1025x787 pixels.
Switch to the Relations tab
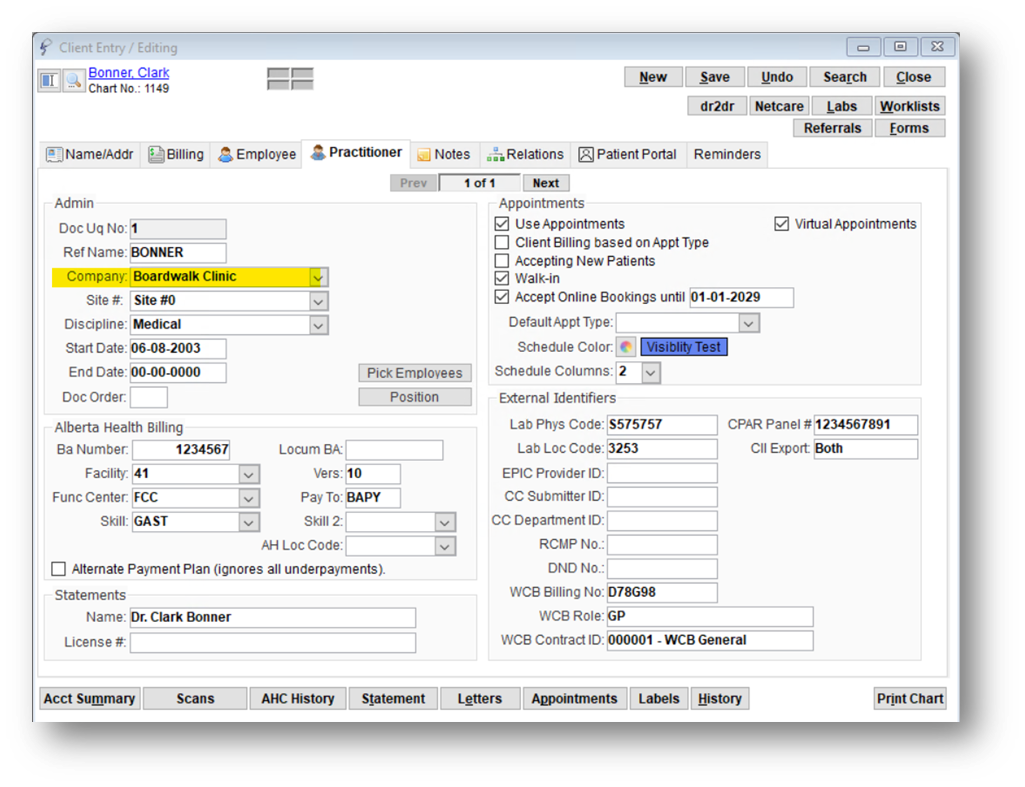click(x=526, y=155)
